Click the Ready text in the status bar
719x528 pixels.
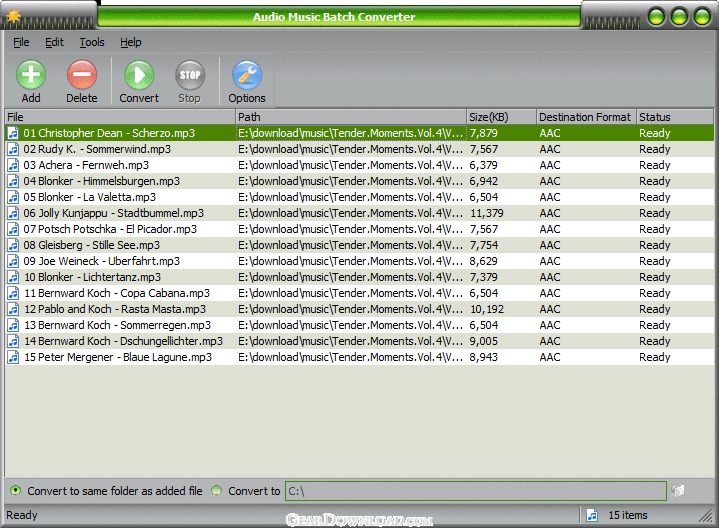(x=22, y=515)
